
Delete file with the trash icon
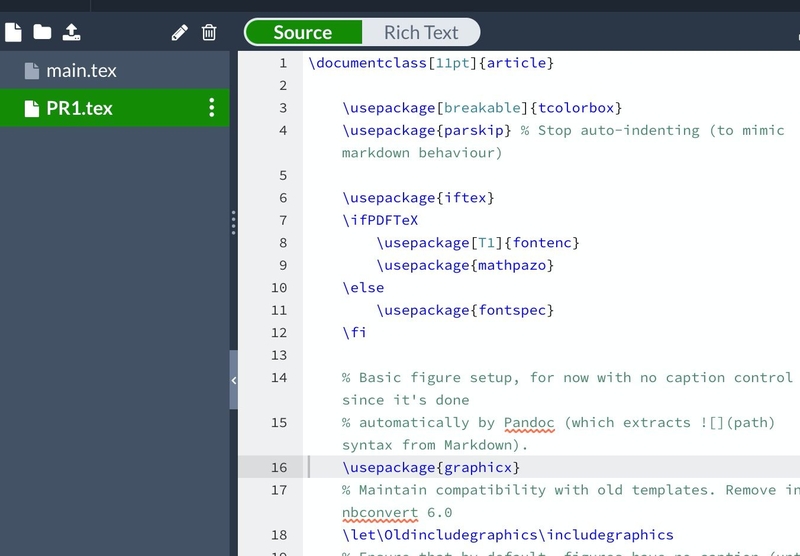coord(209,33)
